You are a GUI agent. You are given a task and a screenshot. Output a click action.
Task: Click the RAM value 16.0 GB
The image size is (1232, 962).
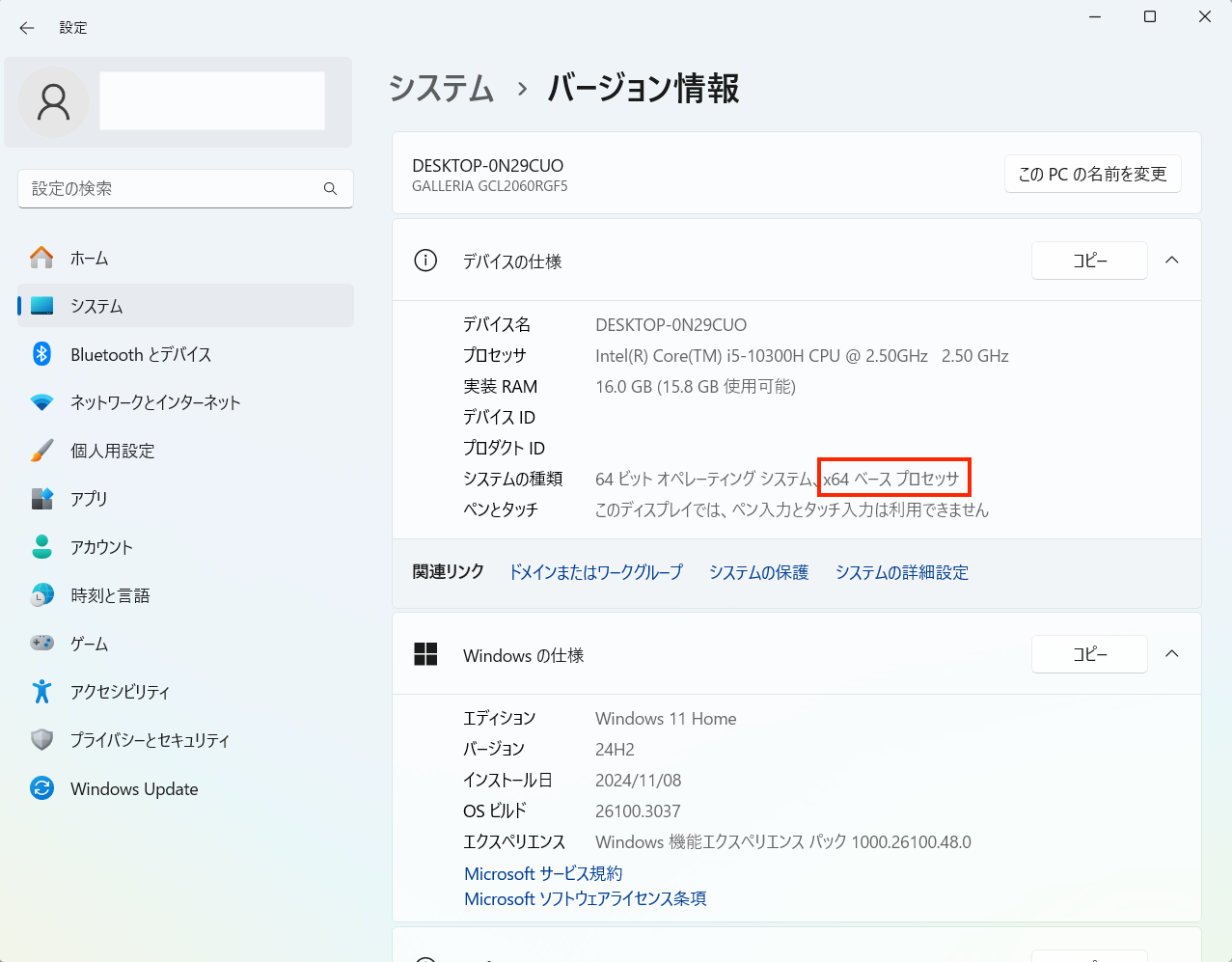[x=696, y=387]
